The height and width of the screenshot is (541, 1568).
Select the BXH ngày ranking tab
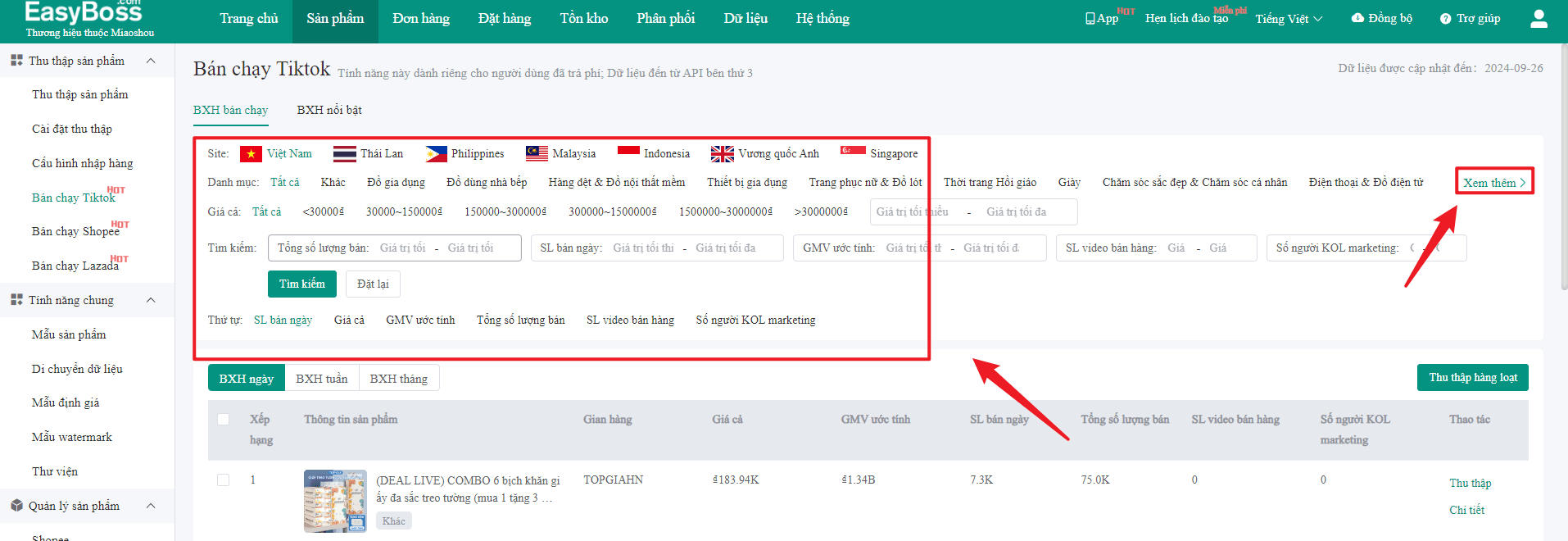pos(247,379)
